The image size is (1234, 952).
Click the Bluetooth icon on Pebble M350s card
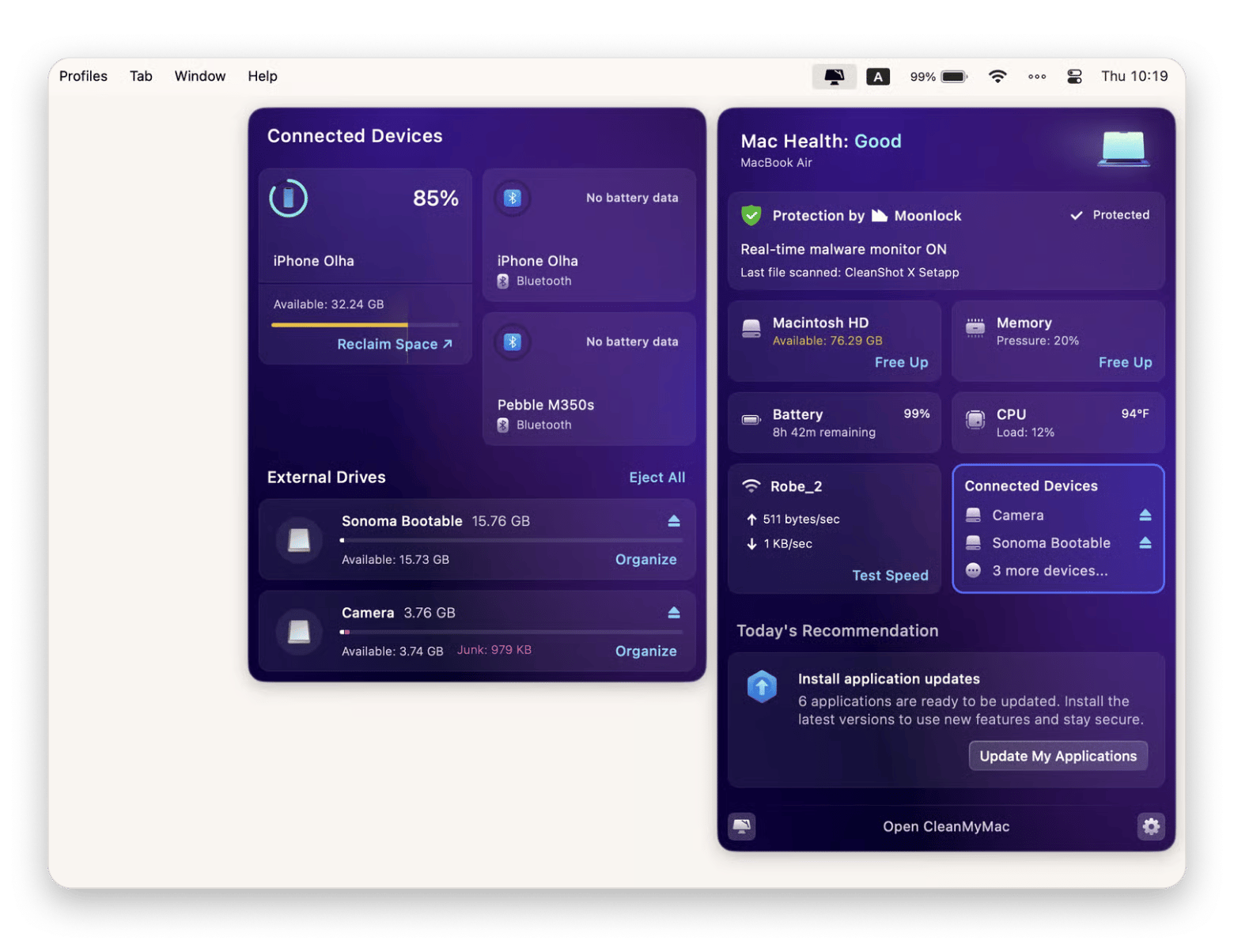(513, 342)
